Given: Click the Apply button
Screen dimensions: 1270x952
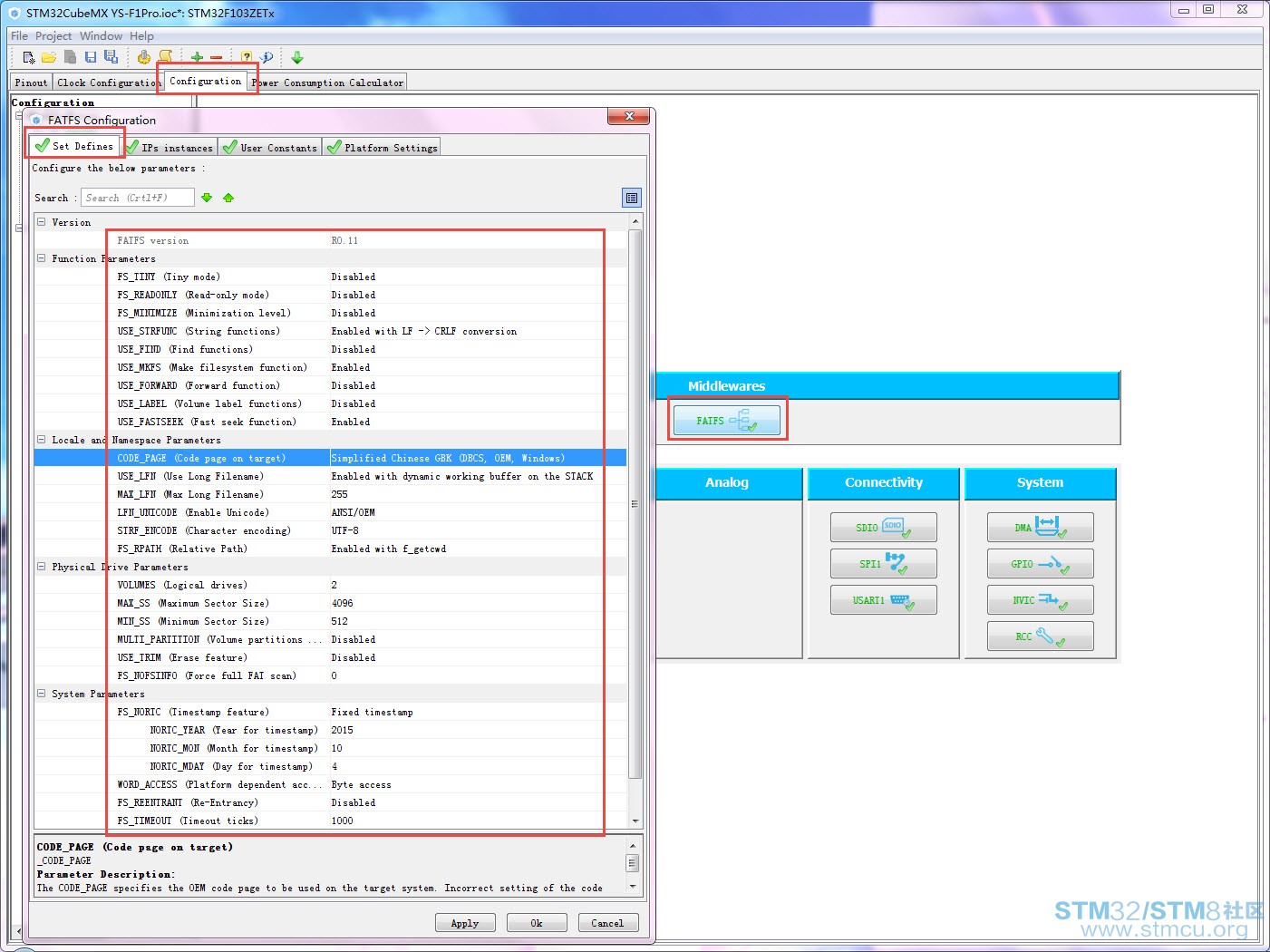Looking at the screenshot, I should pos(465,923).
